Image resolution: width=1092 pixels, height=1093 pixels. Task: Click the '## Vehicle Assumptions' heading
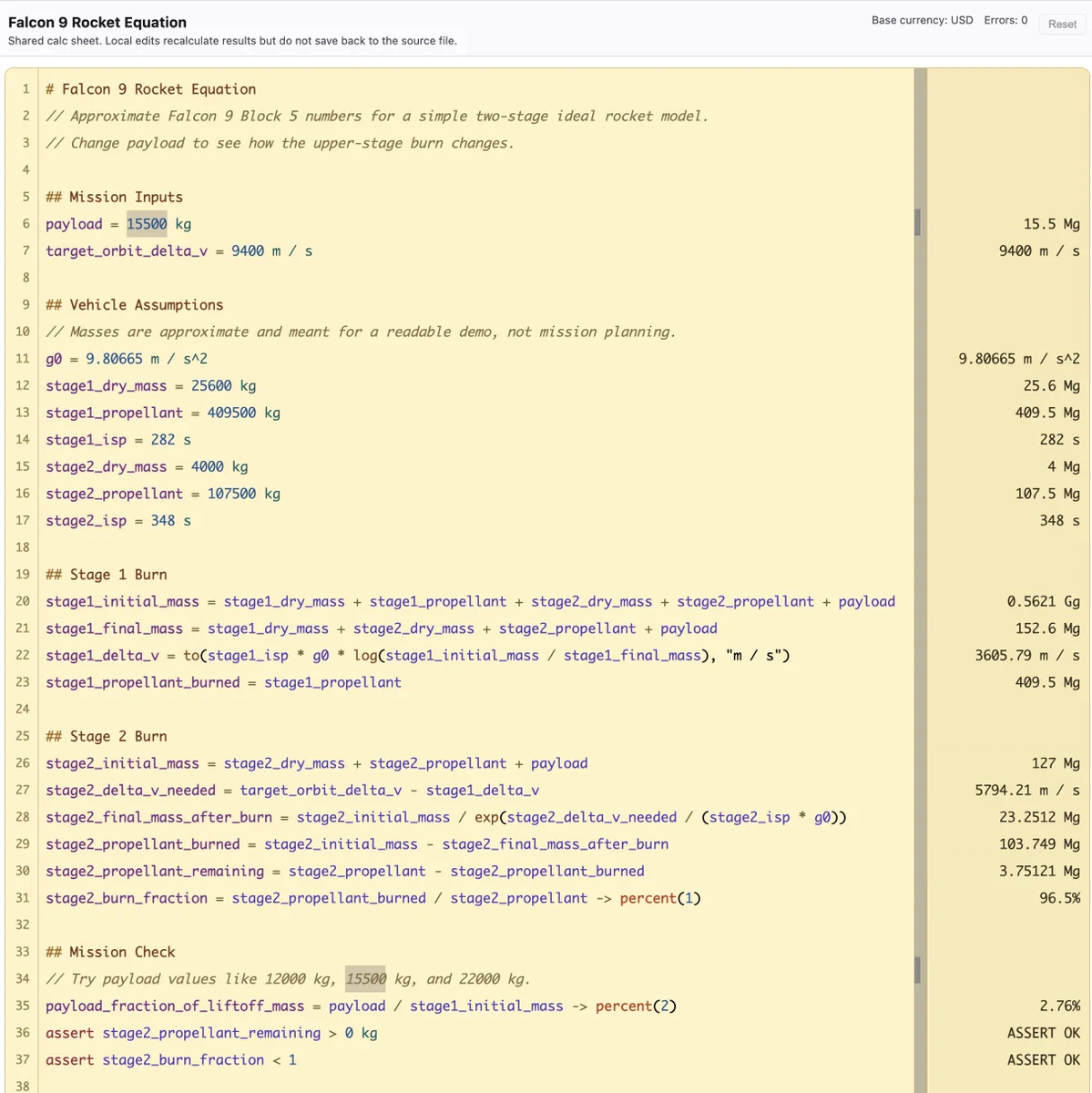pyautogui.click(x=134, y=305)
